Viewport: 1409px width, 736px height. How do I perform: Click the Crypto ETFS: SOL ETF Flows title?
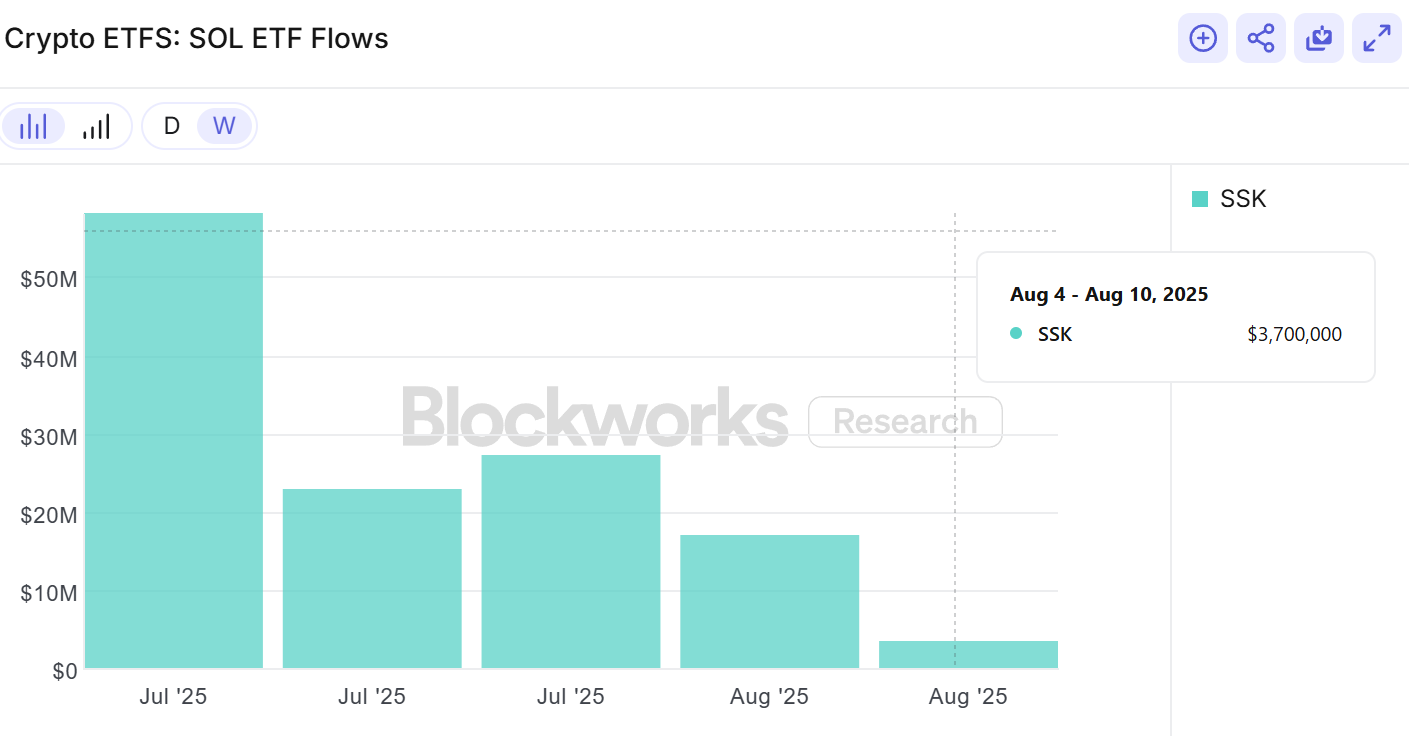click(196, 38)
